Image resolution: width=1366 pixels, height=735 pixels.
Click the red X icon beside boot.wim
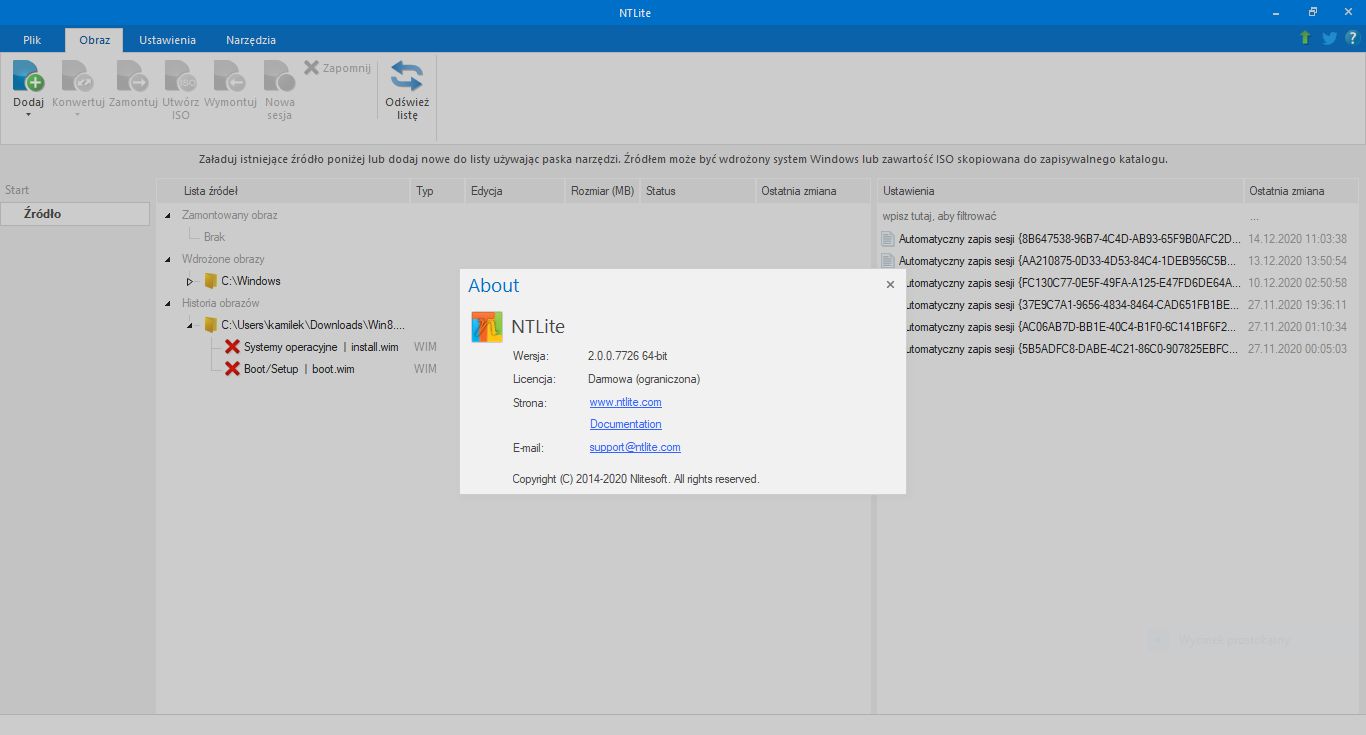coord(232,369)
